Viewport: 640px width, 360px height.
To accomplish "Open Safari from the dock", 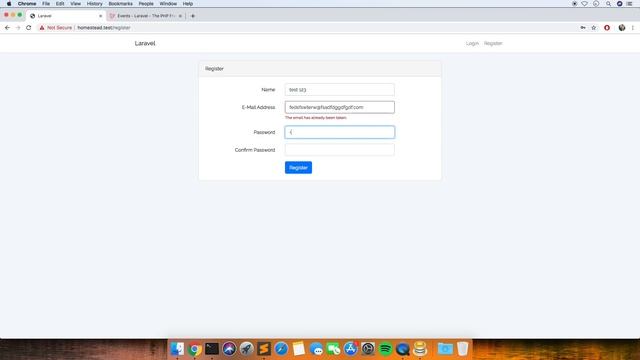I will pyautogui.click(x=281, y=349).
